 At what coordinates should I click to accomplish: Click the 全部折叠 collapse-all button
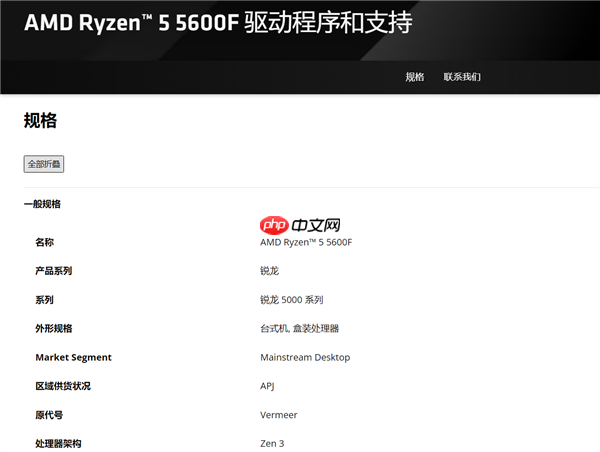[44, 164]
